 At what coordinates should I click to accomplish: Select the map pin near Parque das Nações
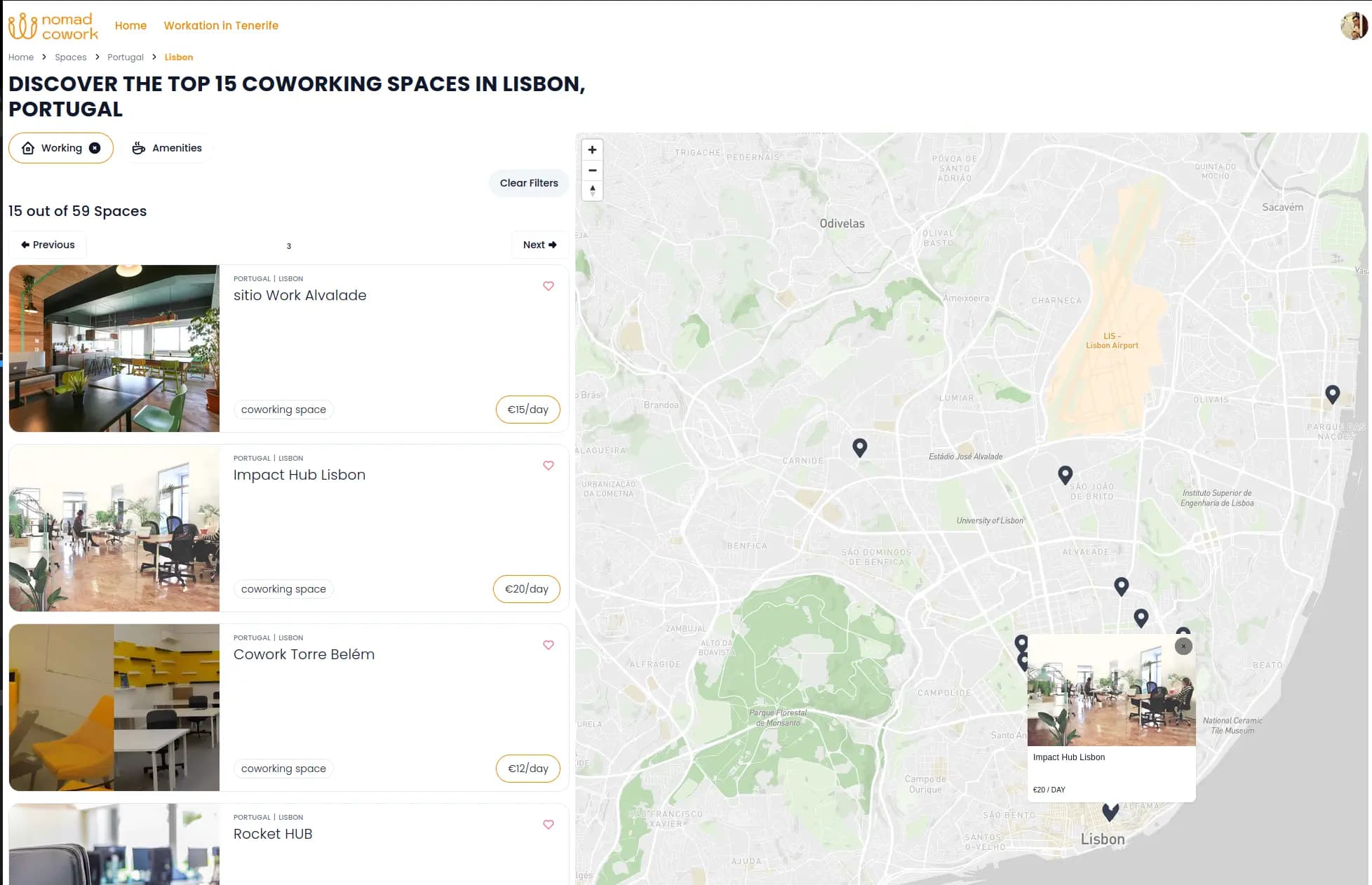(1333, 394)
